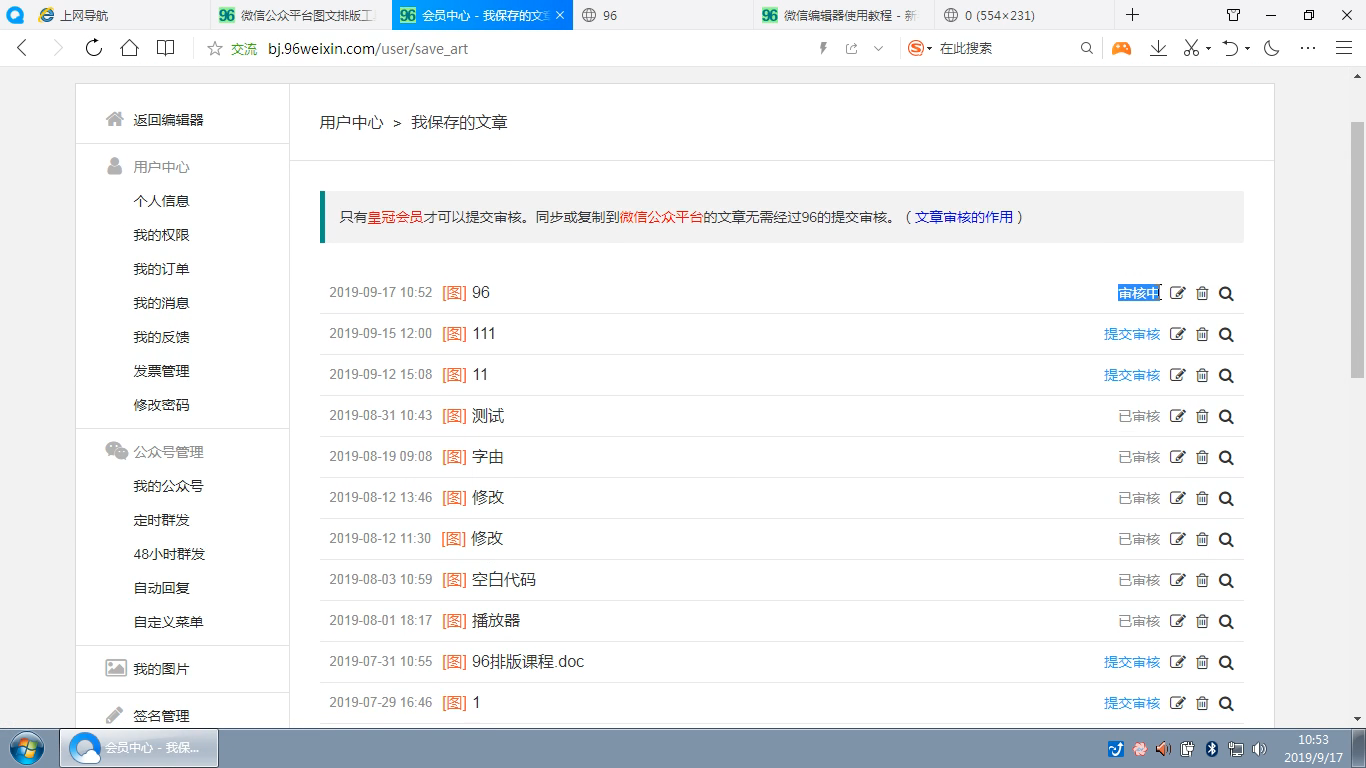Viewport: 1366px width, 768px height.
Task: Close the 会员中心 tab
Action: (x=559, y=15)
